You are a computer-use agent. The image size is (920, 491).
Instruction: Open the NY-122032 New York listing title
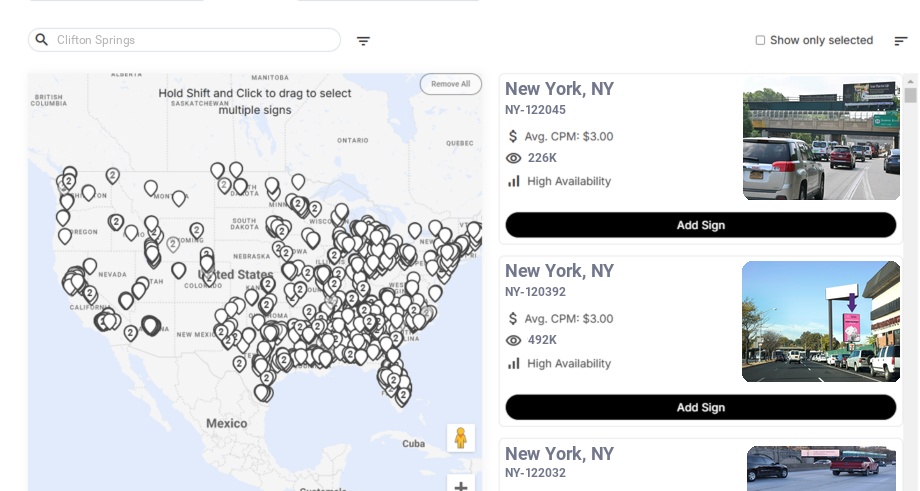coord(559,454)
